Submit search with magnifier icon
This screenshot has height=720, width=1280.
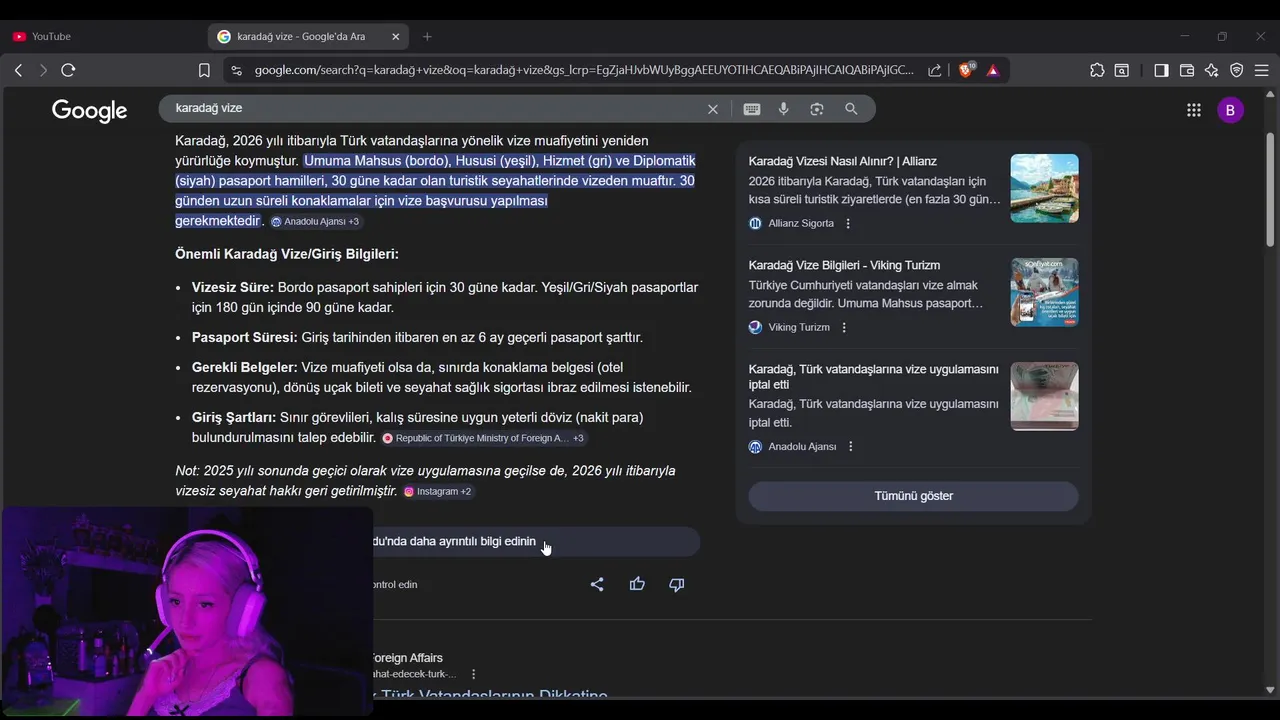[x=851, y=109]
